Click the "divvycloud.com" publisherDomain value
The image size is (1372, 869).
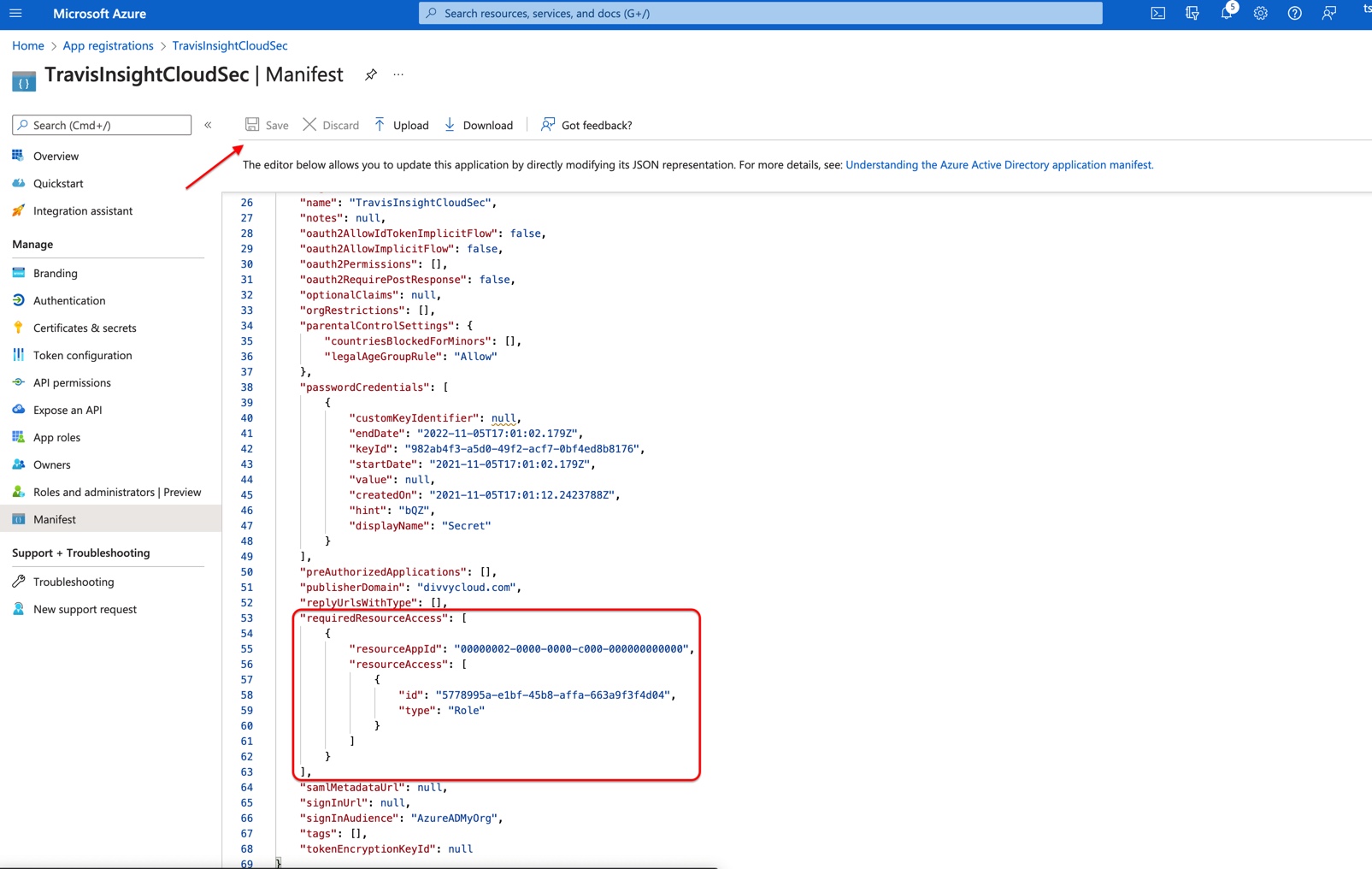[x=467, y=587]
